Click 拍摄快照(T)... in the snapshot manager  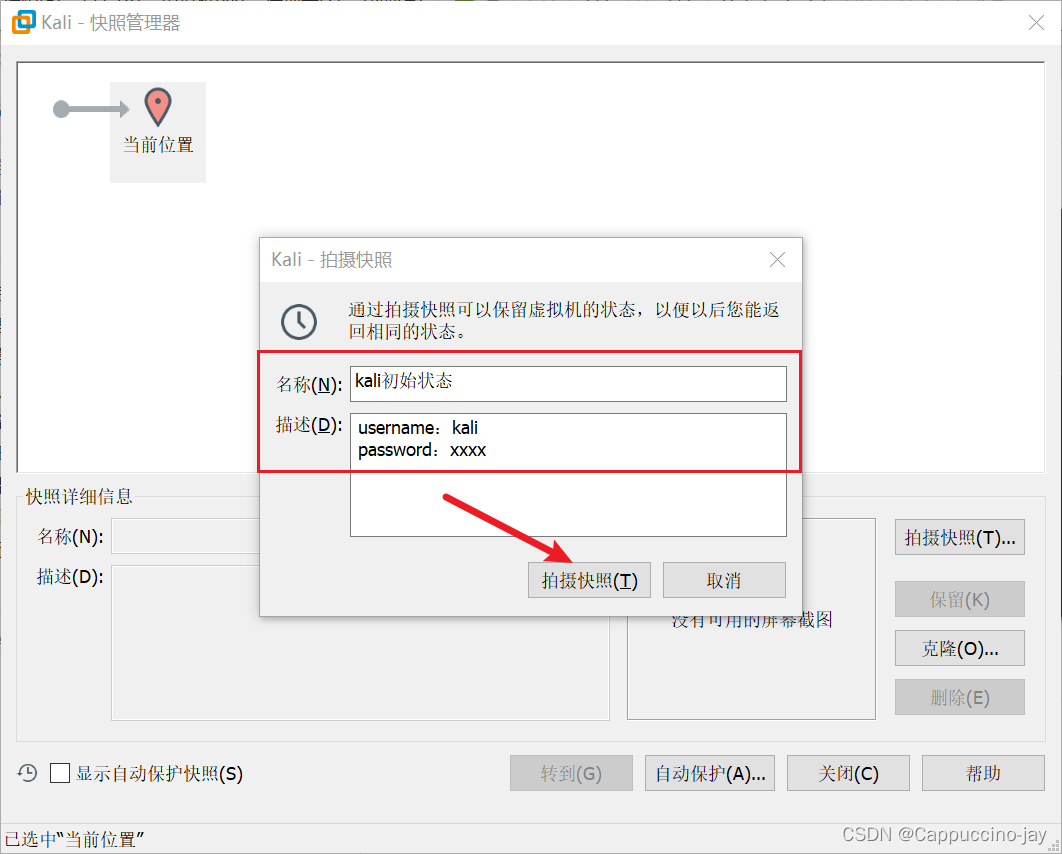pos(960,537)
